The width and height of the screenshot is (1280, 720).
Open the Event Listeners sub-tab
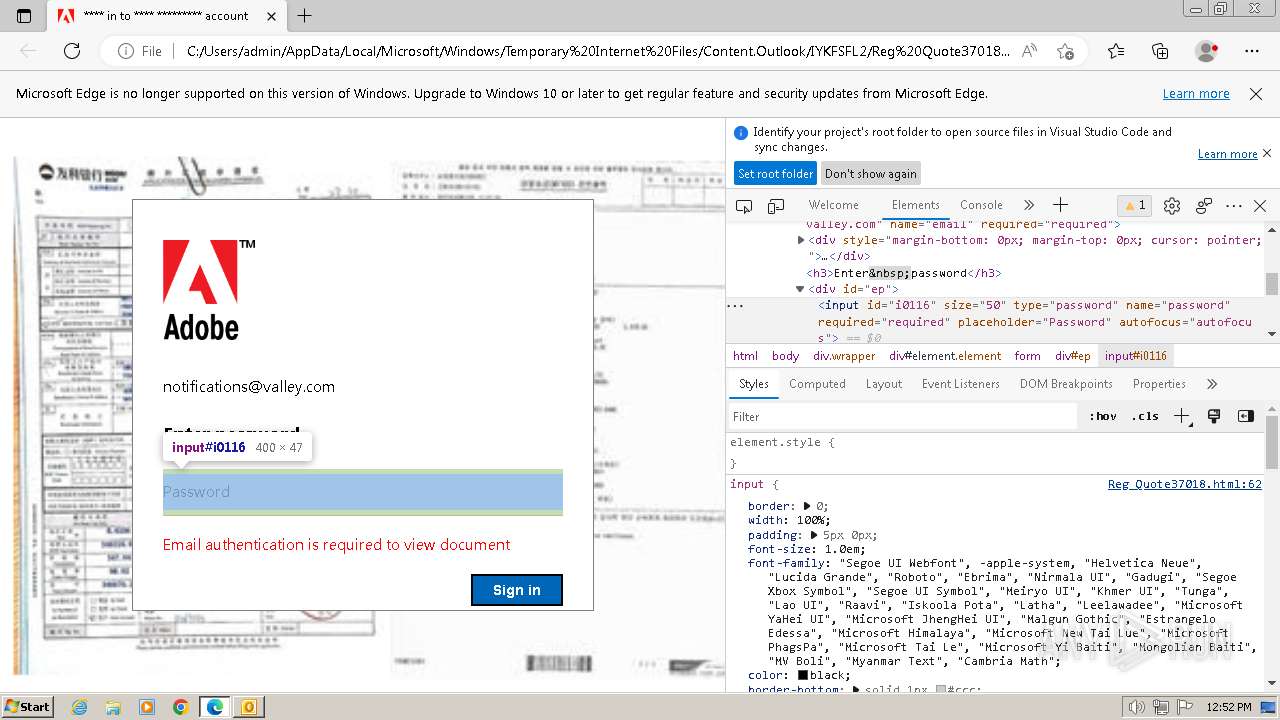point(961,384)
